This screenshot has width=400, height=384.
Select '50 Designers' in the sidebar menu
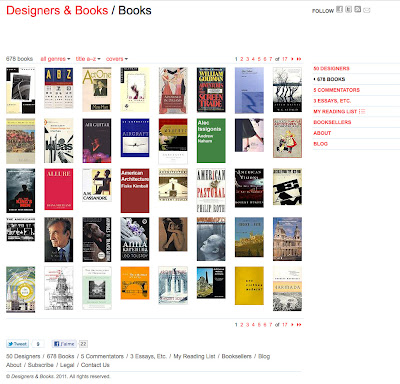(331, 68)
